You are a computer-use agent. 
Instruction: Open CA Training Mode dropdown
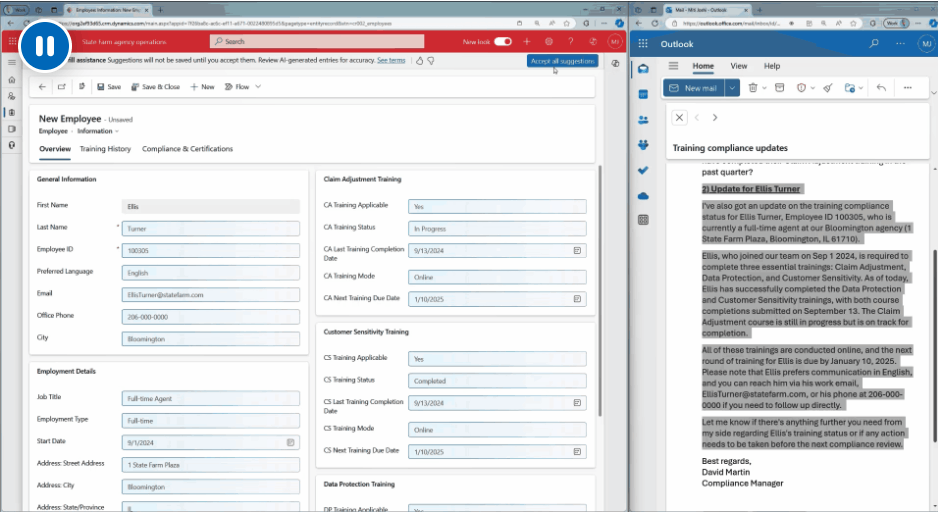tap(497, 277)
